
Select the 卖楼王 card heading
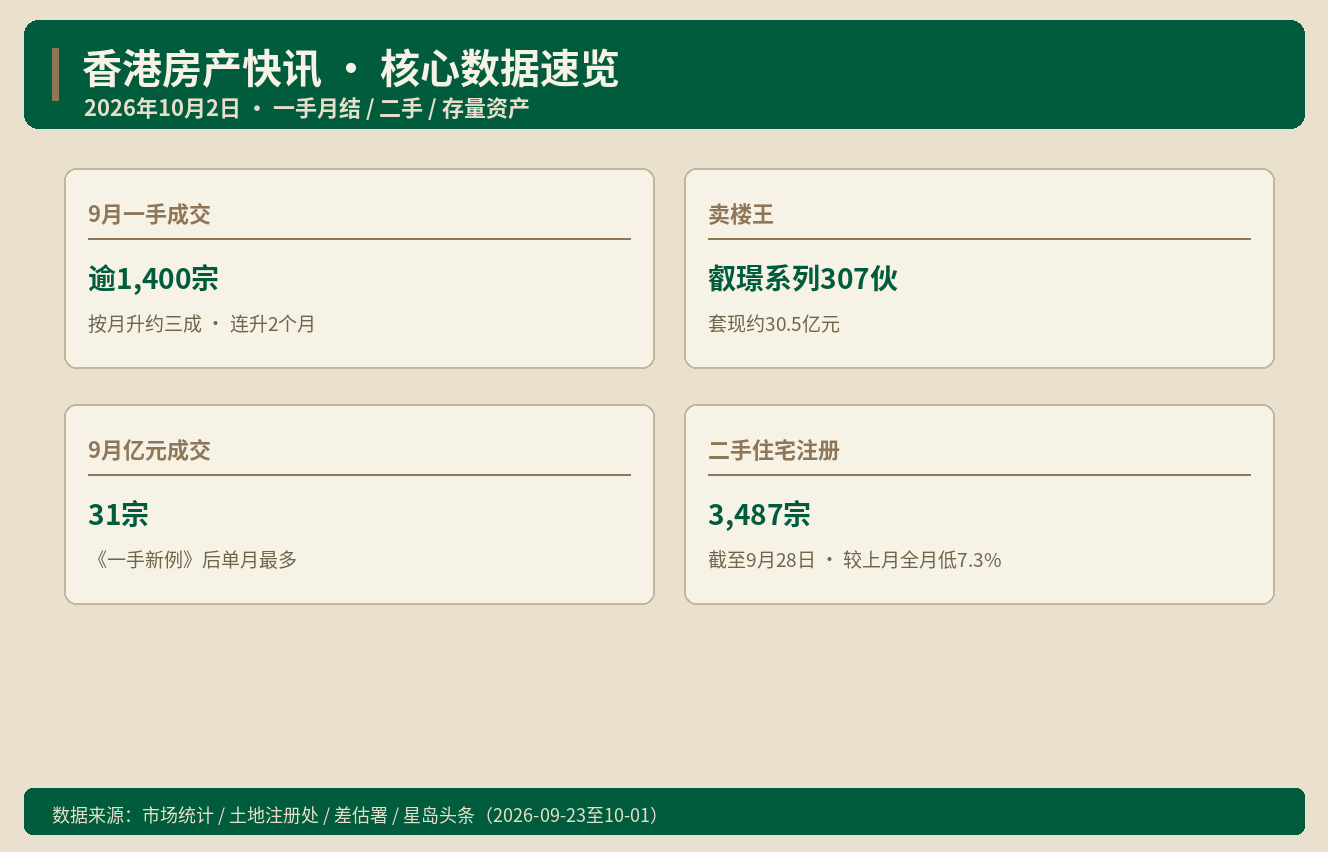[741, 214]
